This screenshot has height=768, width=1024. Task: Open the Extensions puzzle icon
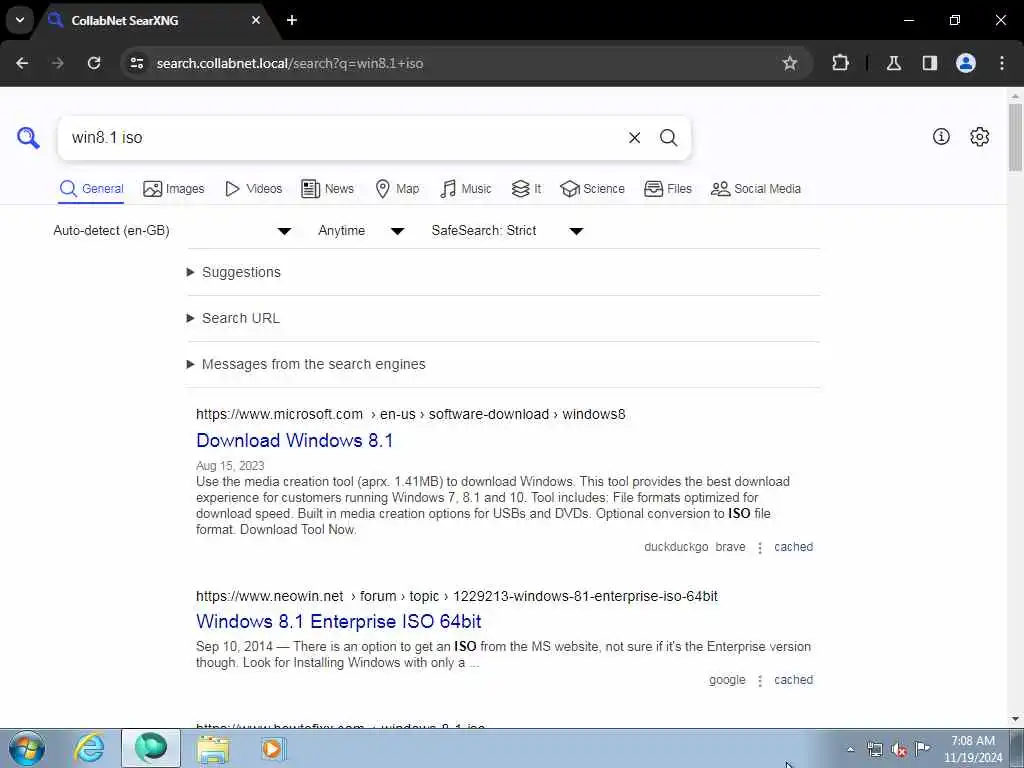(840, 63)
